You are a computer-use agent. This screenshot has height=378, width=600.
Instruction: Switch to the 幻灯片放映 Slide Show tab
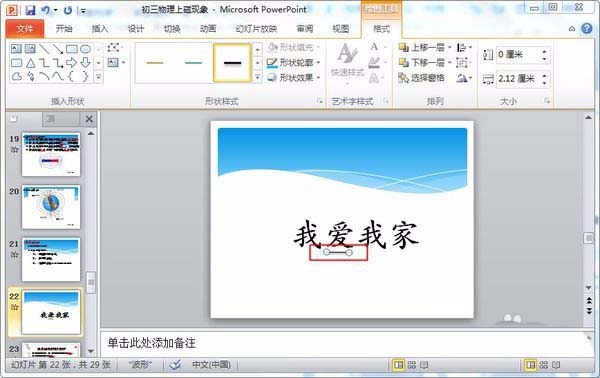pos(256,29)
